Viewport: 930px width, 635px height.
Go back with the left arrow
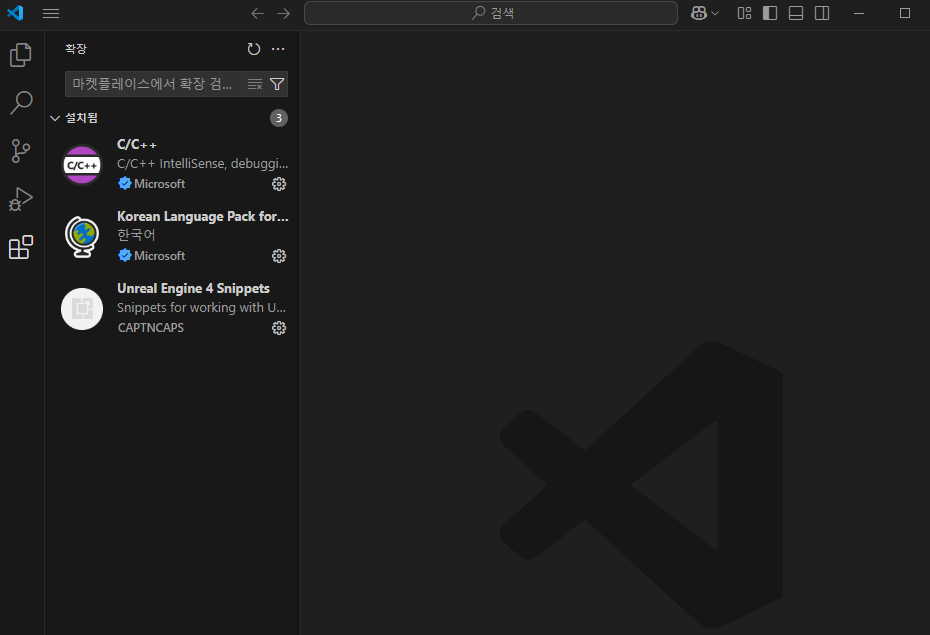[x=257, y=13]
